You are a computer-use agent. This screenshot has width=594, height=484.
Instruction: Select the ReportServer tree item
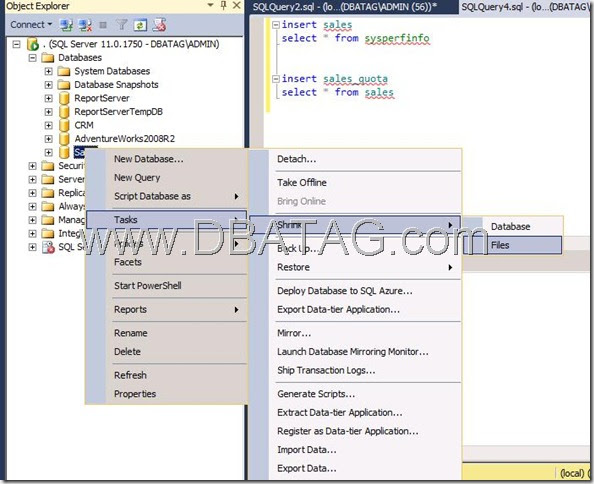[x=102, y=98]
